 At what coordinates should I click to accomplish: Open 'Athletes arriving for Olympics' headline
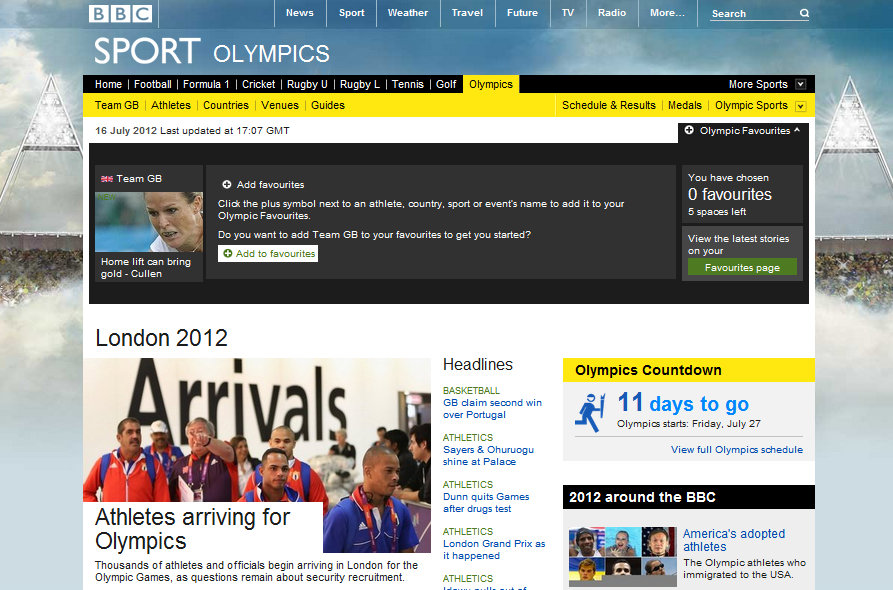[x=192, y=528]
